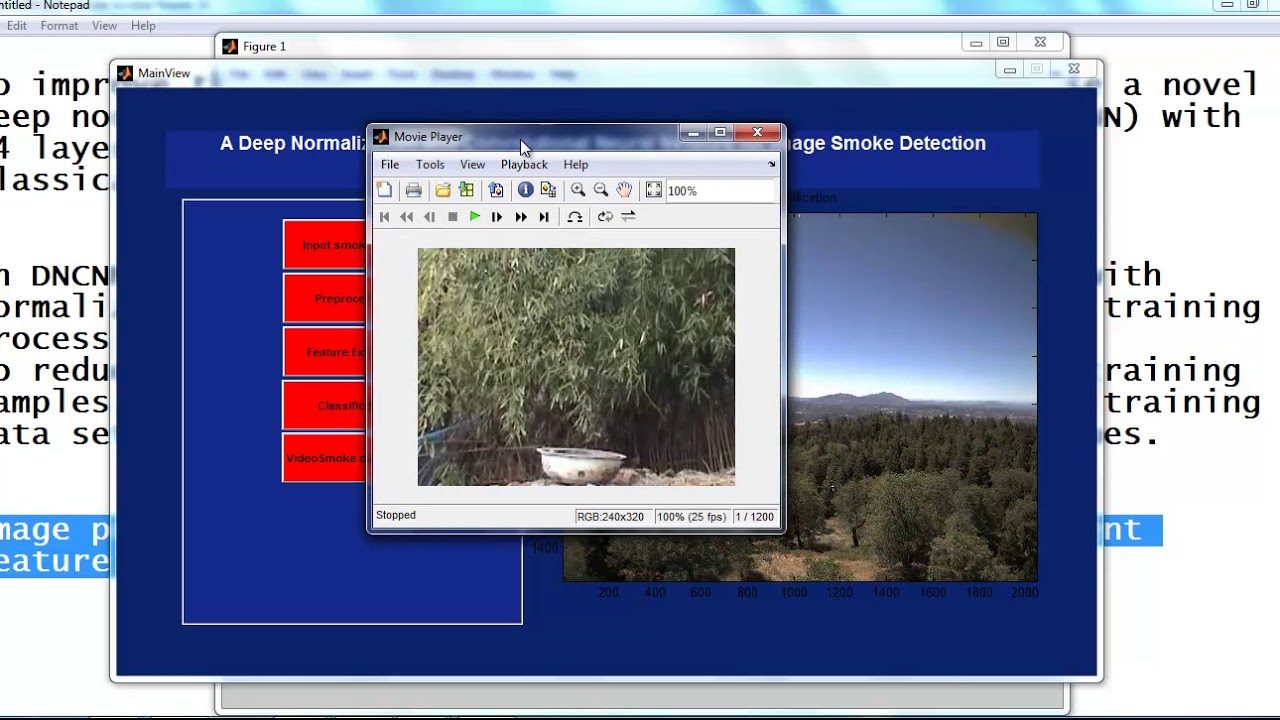The height and width of the screenshot is (720, 1280).
Task: Click the Pixel Region tool icon
Action: 548,190
